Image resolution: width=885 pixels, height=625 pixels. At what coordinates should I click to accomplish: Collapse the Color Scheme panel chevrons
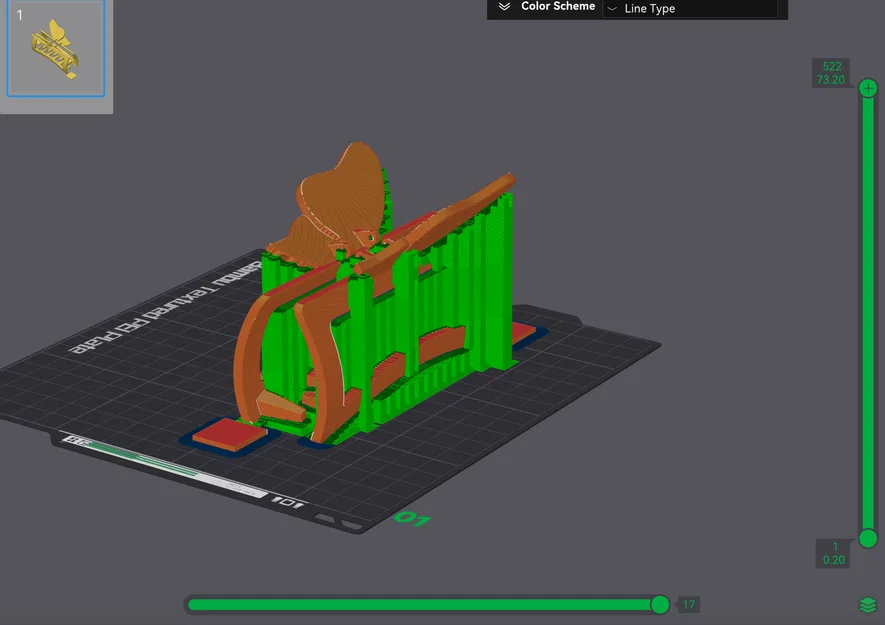[504, 7]
